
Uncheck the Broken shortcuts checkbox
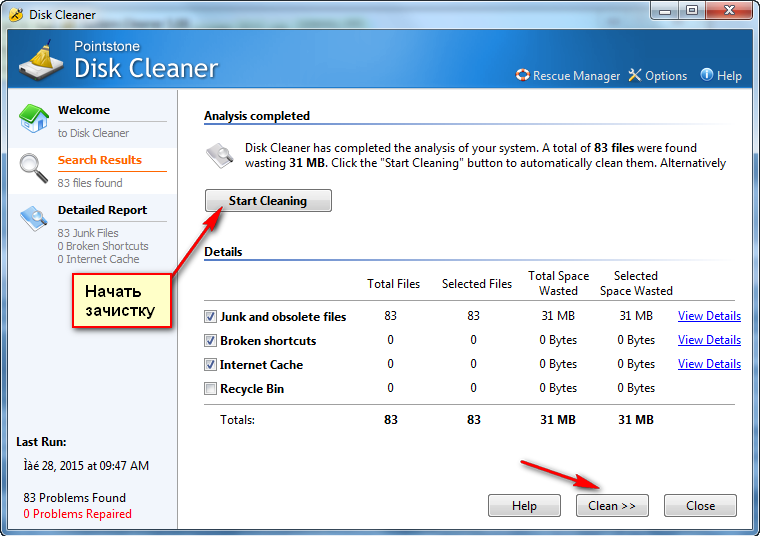coord(210,341)
